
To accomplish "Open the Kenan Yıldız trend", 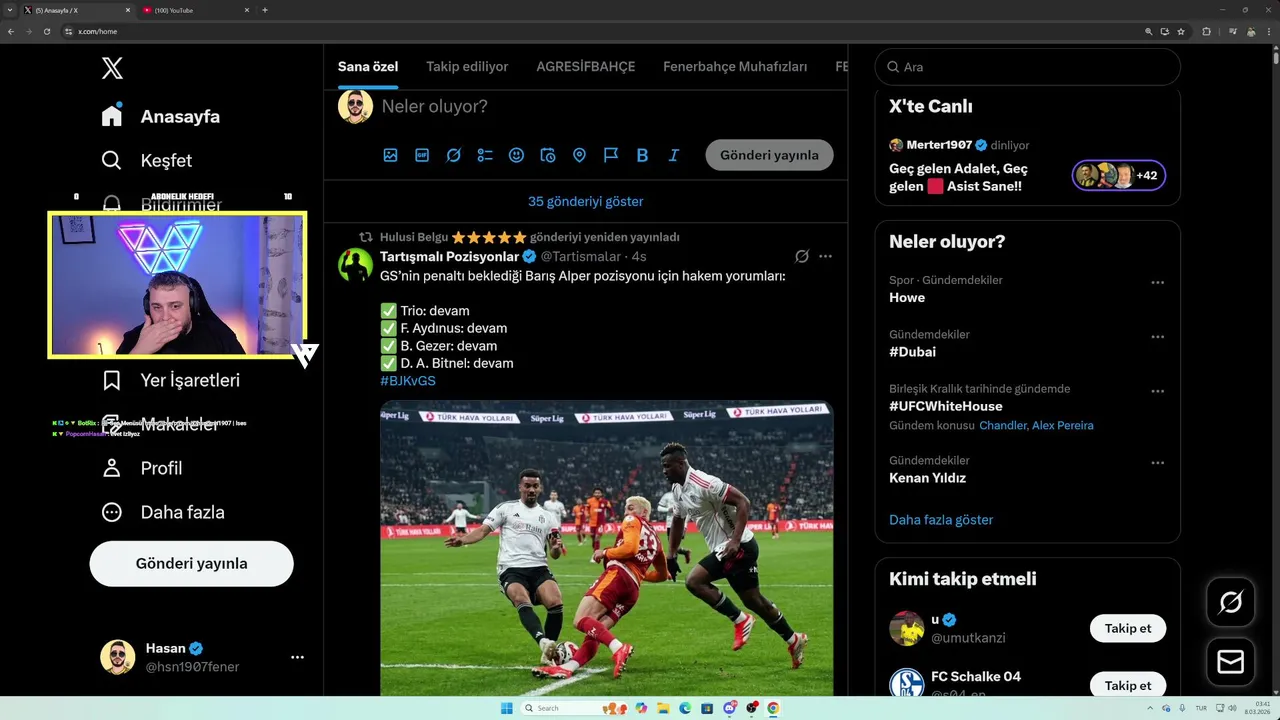I will [x=927, y=478].
